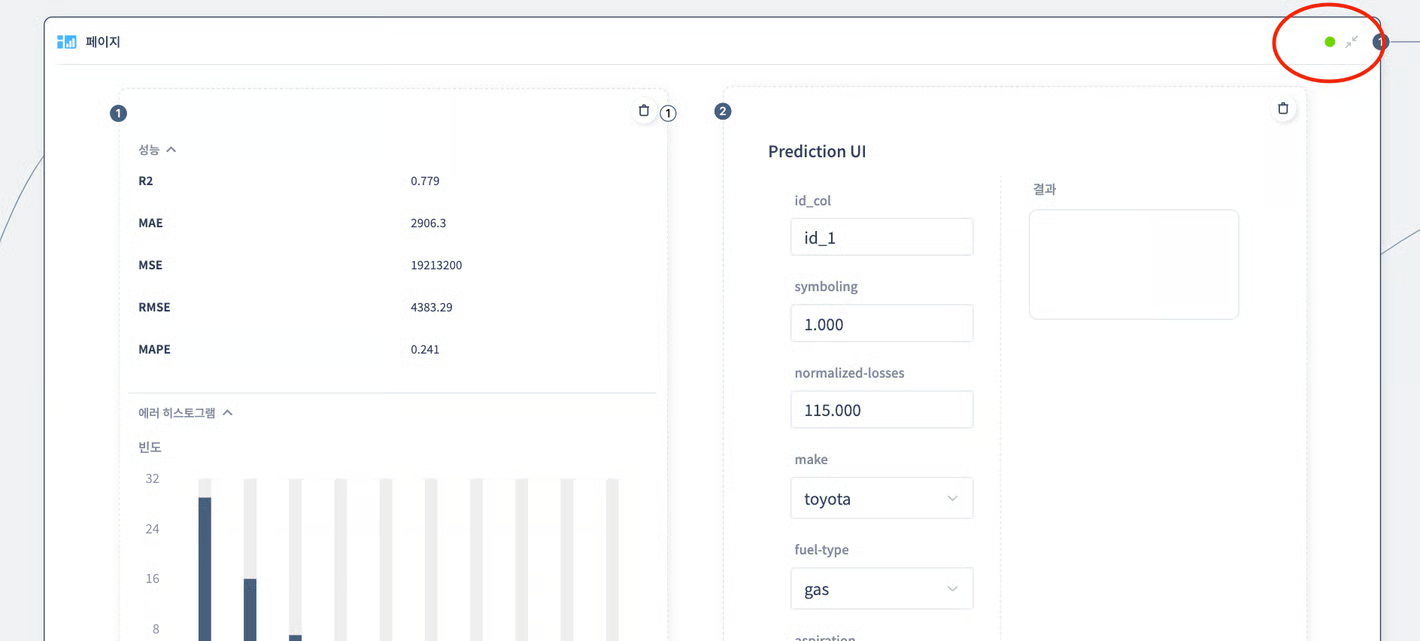
Task: Focus the normalized-losses field
Action: pos(881,410)
